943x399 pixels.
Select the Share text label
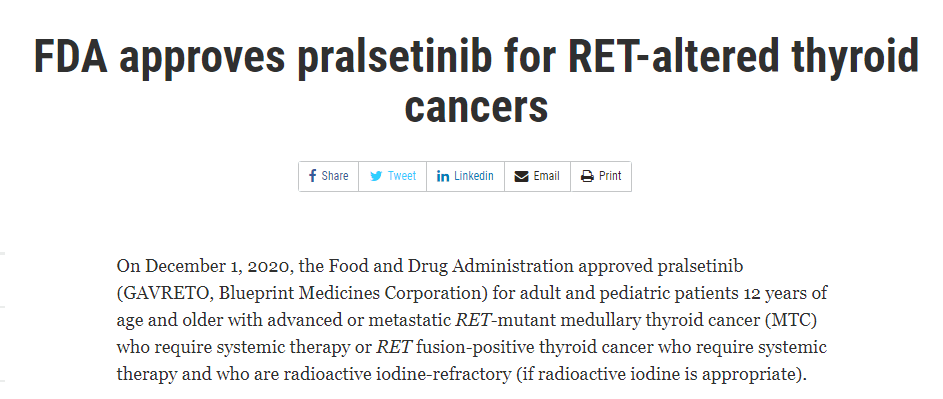click(x=335, y=176)
